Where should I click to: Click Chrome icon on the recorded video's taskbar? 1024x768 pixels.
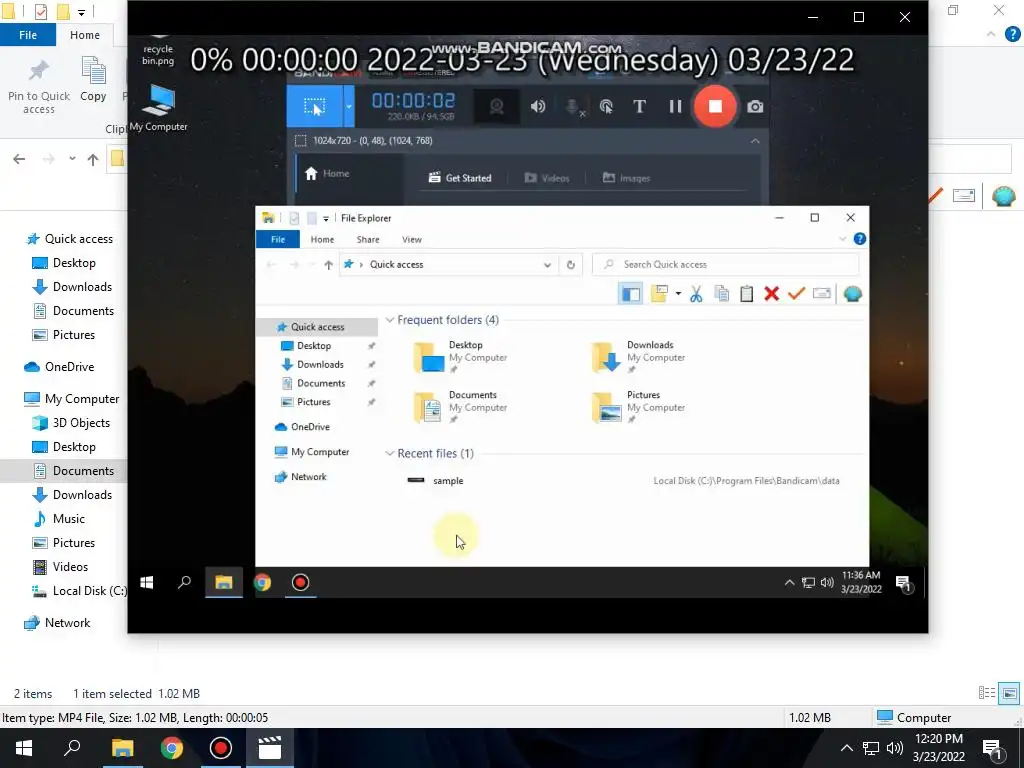click(263, 583)
